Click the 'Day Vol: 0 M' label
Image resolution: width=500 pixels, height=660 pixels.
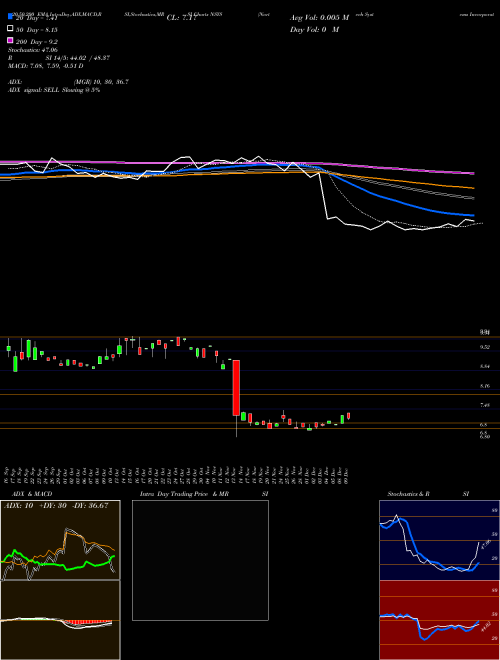tap(314, 29)
